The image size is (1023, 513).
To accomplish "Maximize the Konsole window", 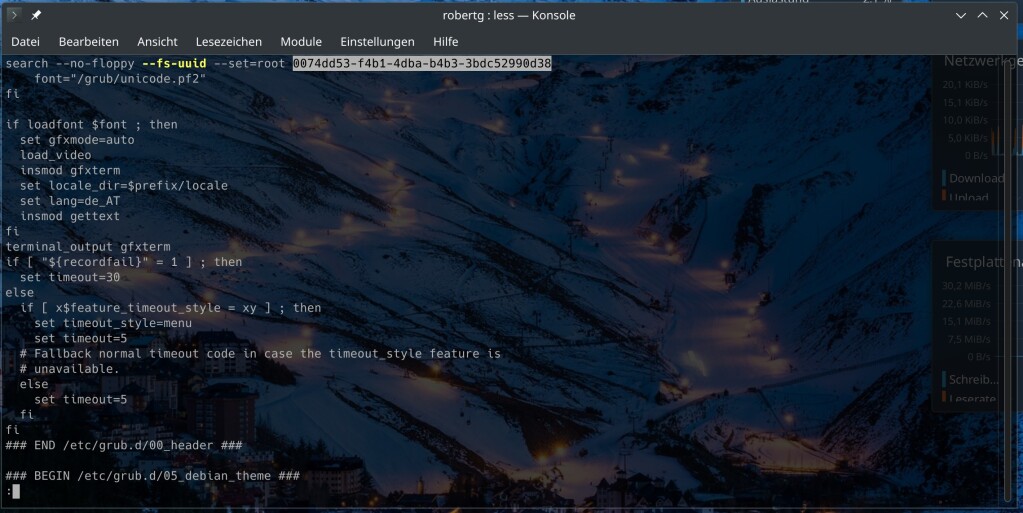I will coord(983,15).
